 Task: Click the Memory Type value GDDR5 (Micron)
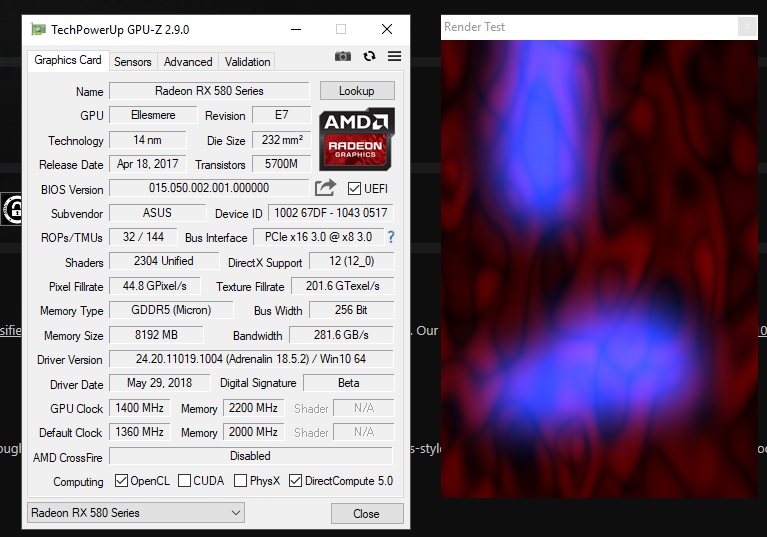(171, 310)
